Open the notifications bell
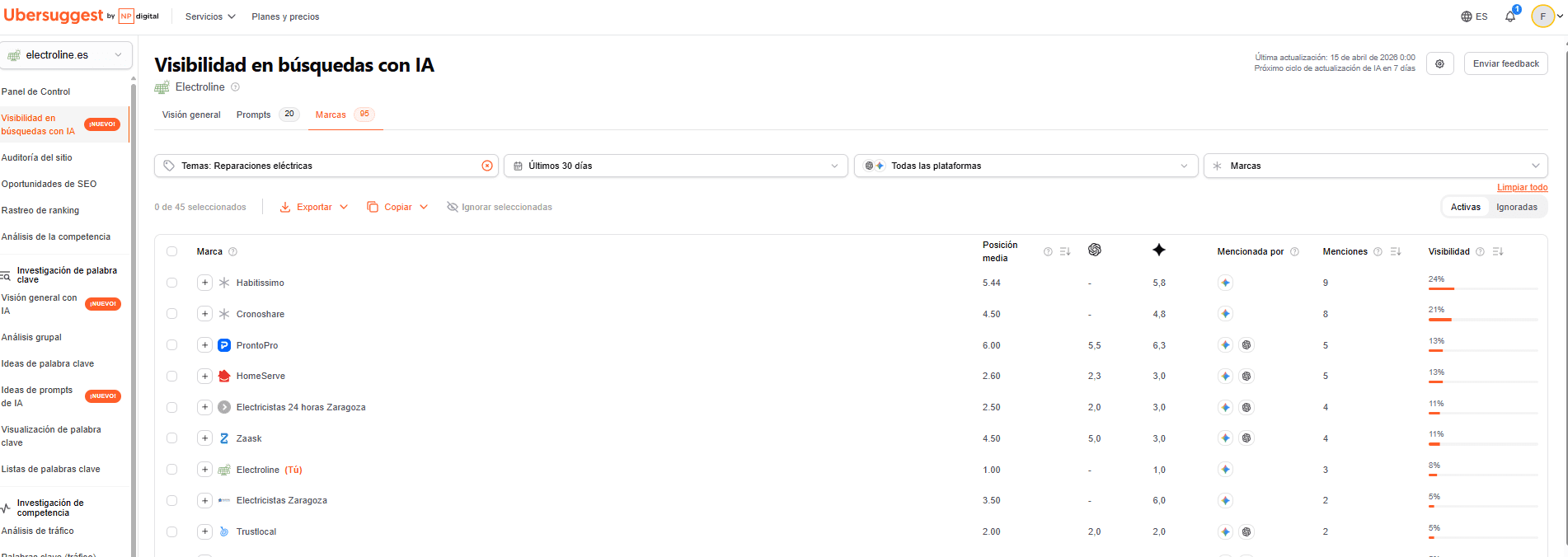The image size is (1568, 557). click(x=1509, y=16)
